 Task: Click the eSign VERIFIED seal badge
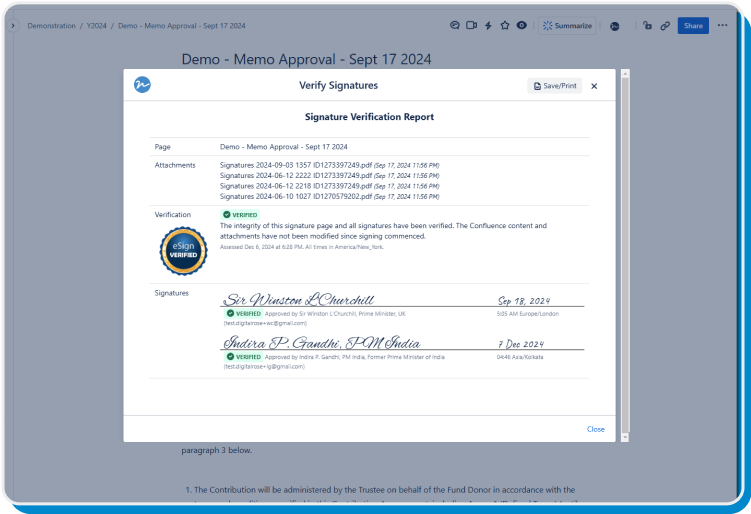(183, 251)
